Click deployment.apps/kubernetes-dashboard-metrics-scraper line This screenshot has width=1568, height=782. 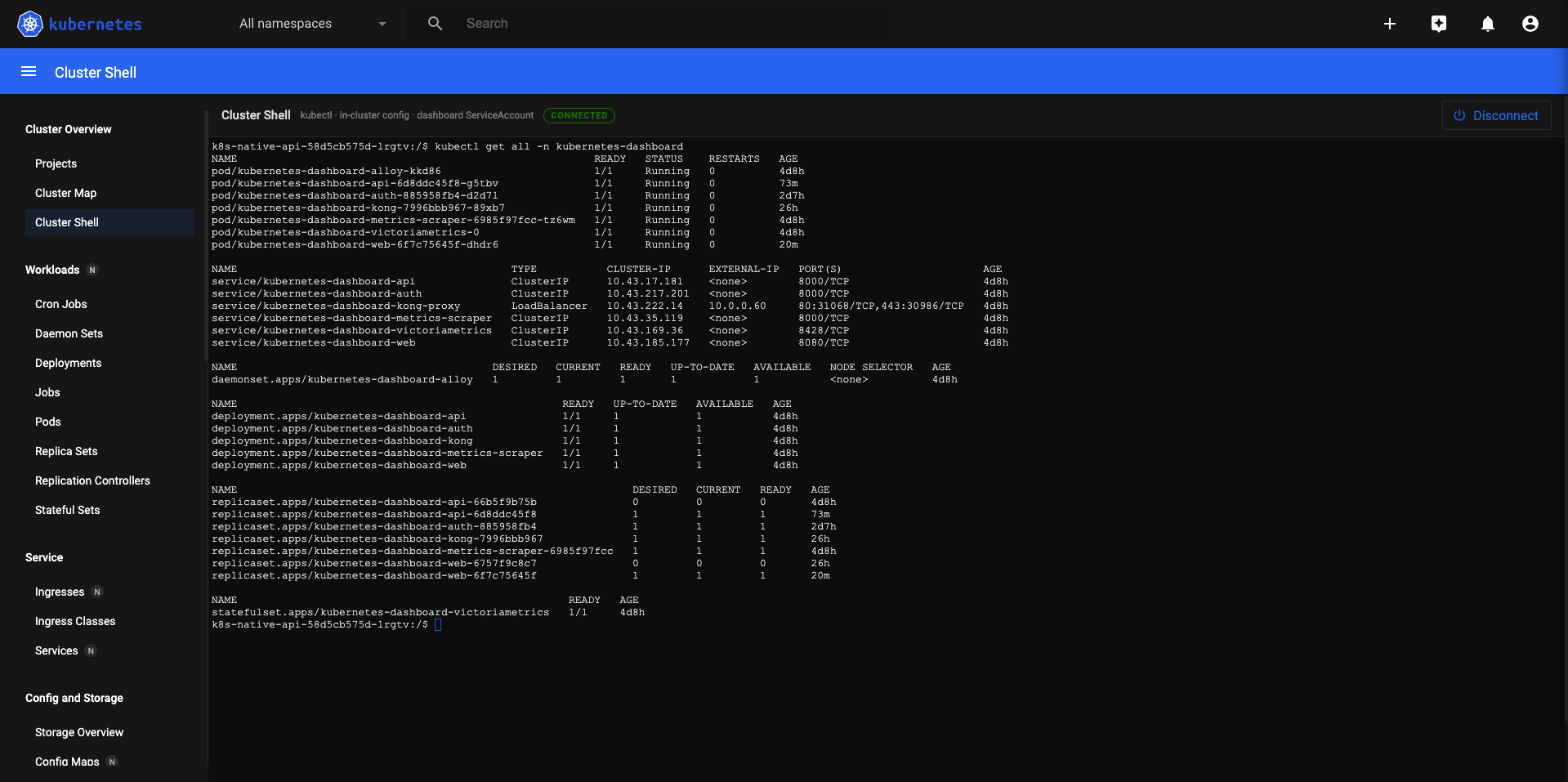pos(505,454)
